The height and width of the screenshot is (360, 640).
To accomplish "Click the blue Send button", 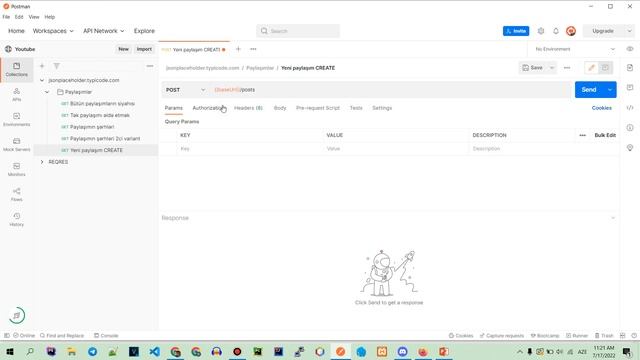I will pos(589,90).
